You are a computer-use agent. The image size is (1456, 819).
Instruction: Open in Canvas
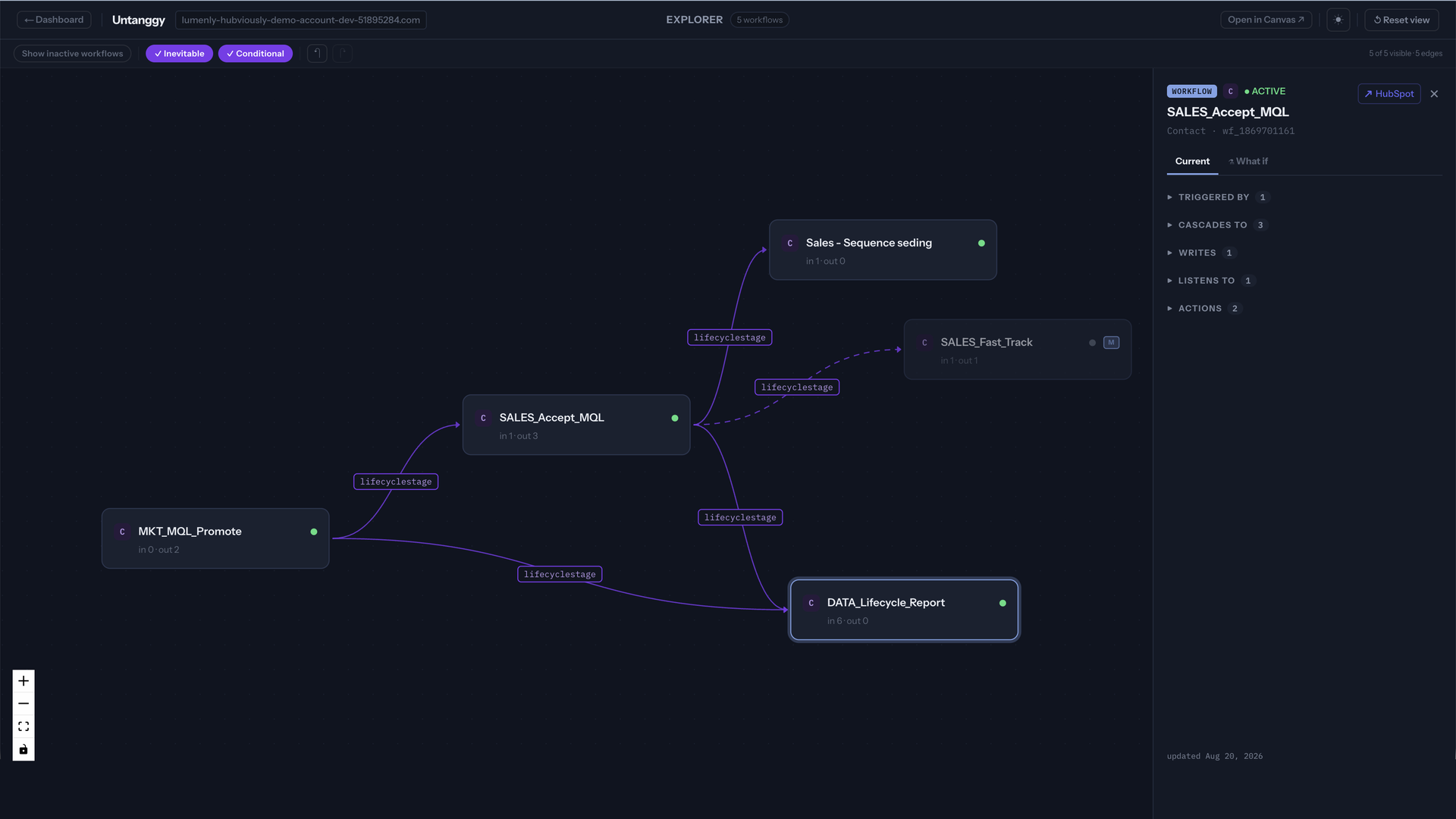point(1266,20)
